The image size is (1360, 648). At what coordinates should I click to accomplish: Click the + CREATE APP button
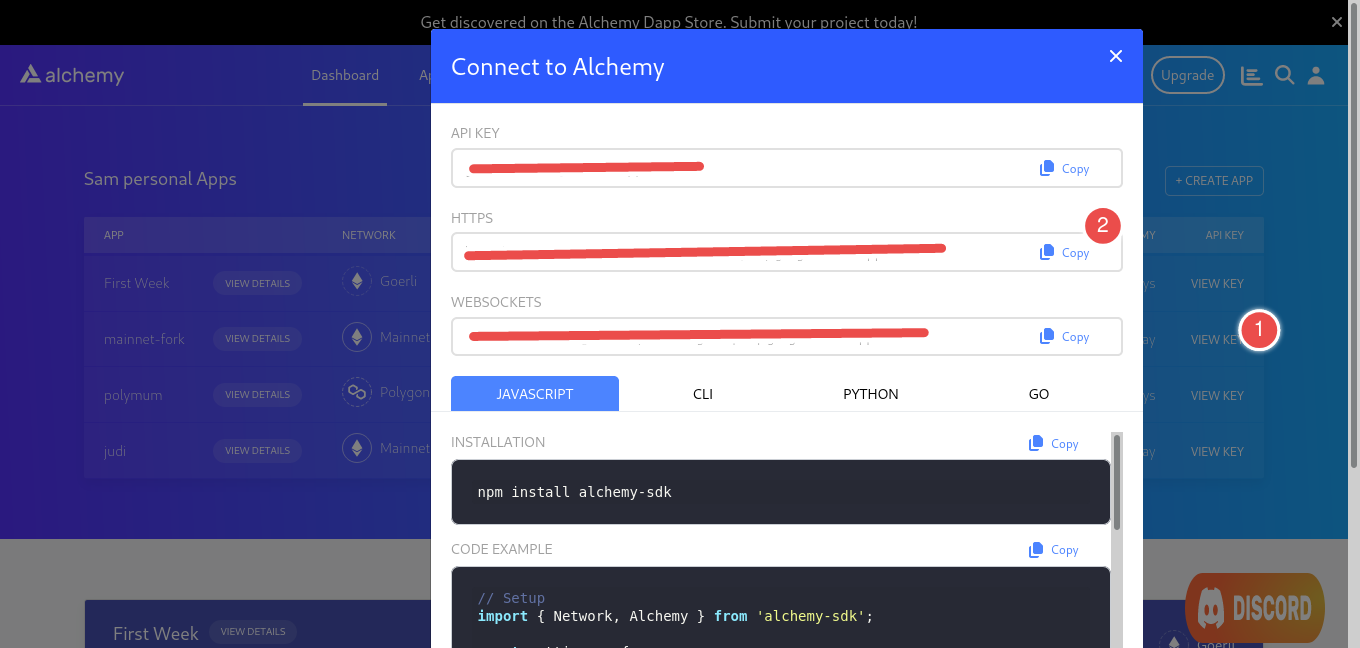coord(1214,181)
